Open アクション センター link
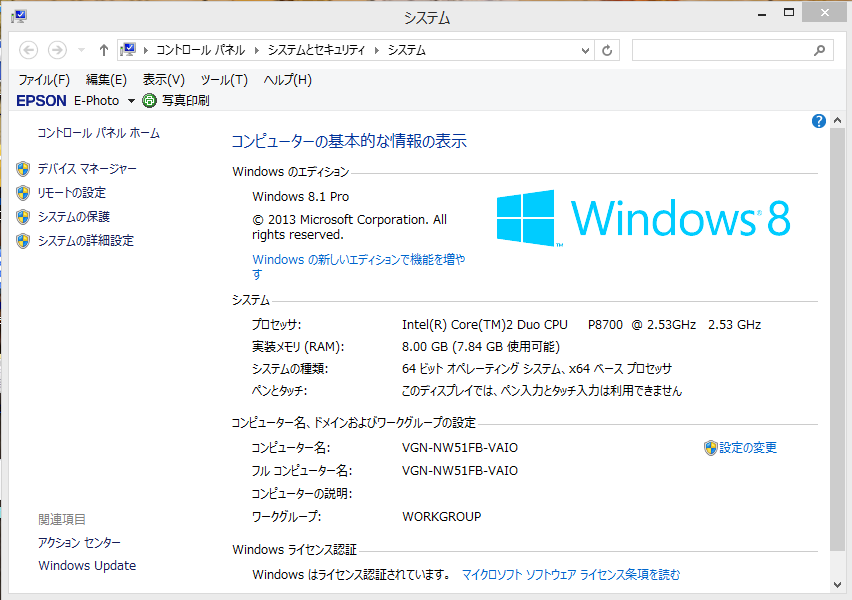The image size is (852, 600). point(79,542)
